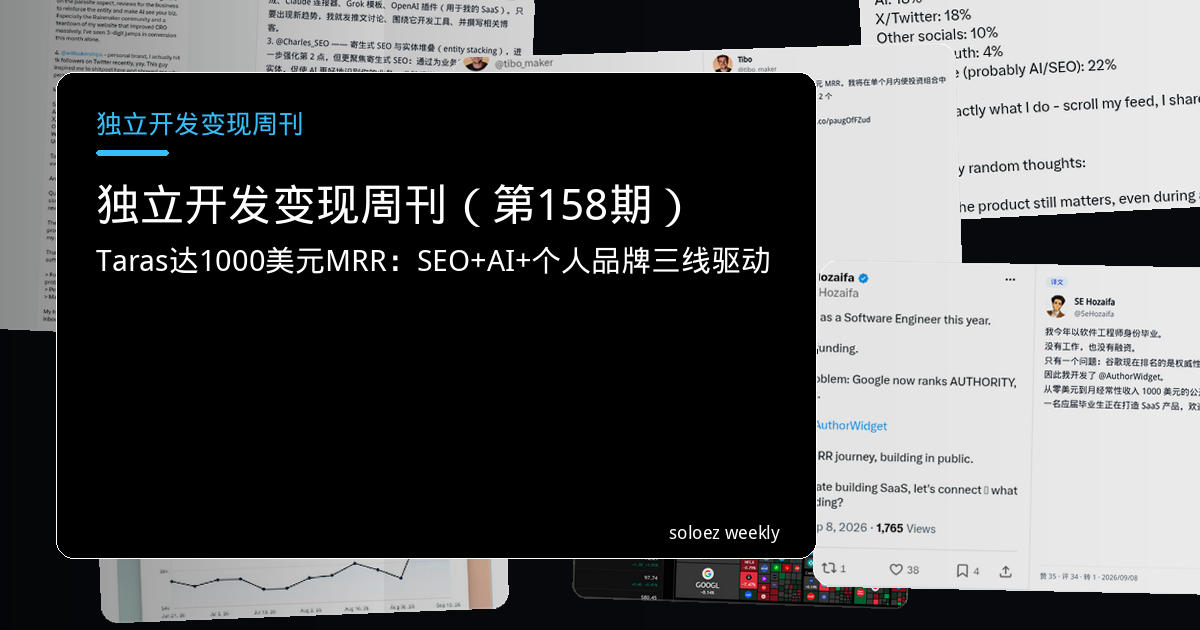Click Tibo's avatar in the top card
This screenshot has height=630, width=1200.
pos(722,63)
